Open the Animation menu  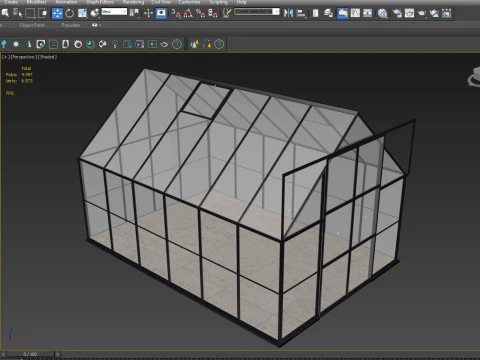tap(66, 2)
